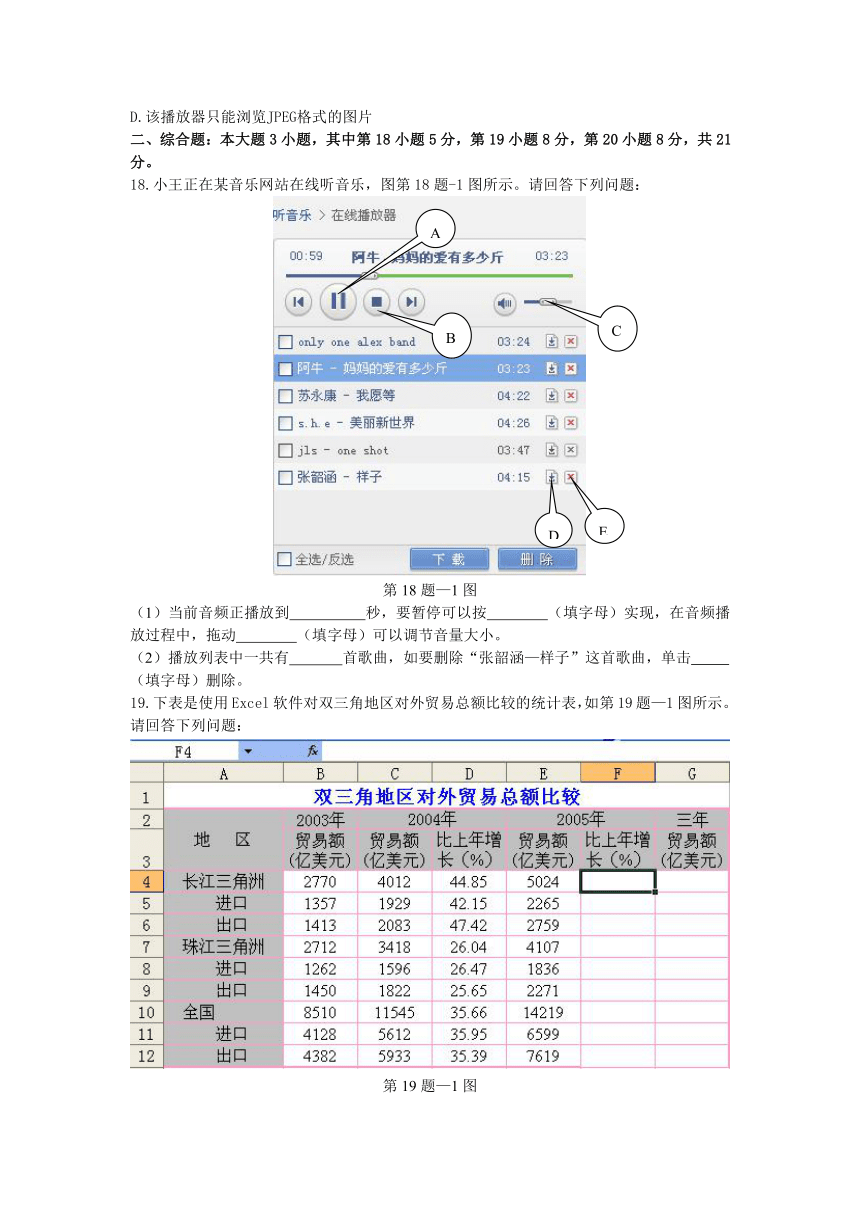860x1216 pixels.
Task: Select column E header
Action: tap(543, 772)
